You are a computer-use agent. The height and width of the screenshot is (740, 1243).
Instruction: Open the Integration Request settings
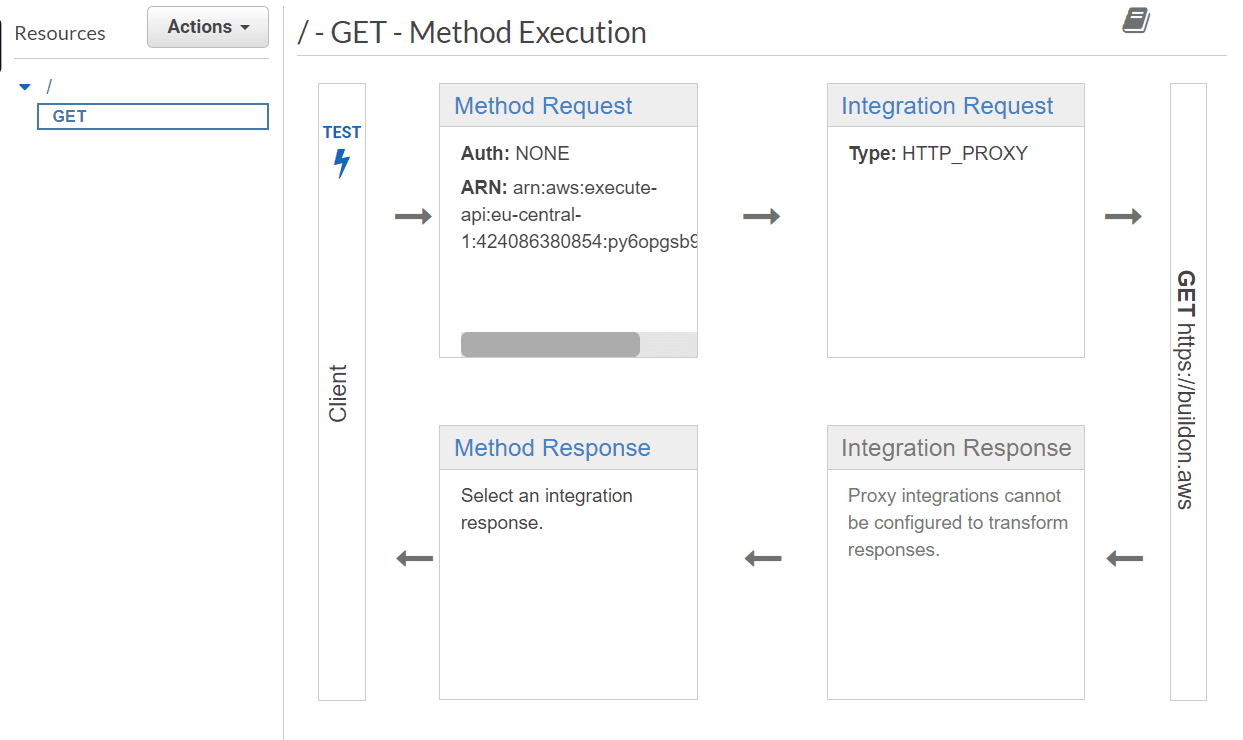pos(947,106)
